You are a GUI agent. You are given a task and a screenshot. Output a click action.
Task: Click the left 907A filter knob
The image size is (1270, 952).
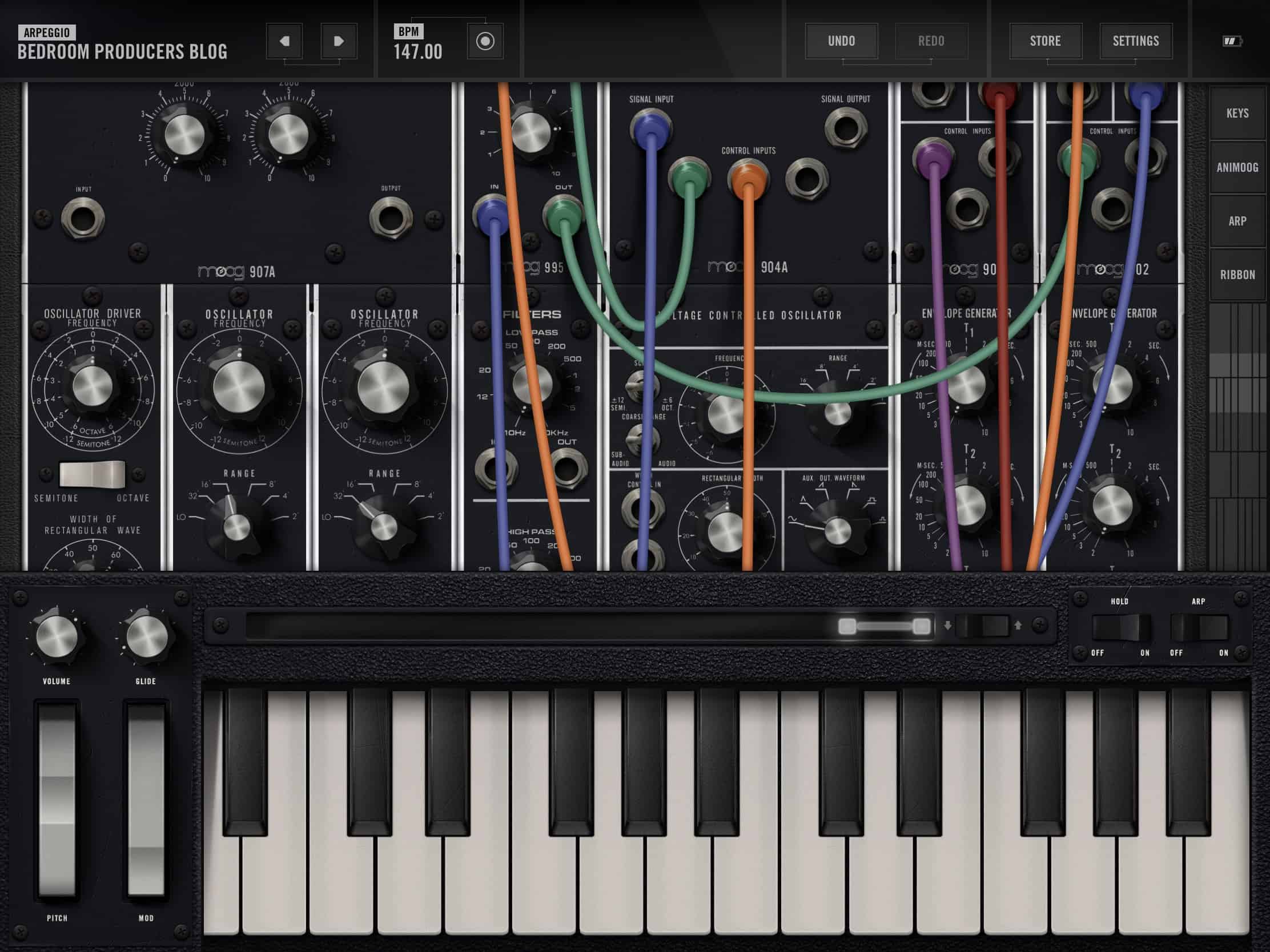pos(184,135)
